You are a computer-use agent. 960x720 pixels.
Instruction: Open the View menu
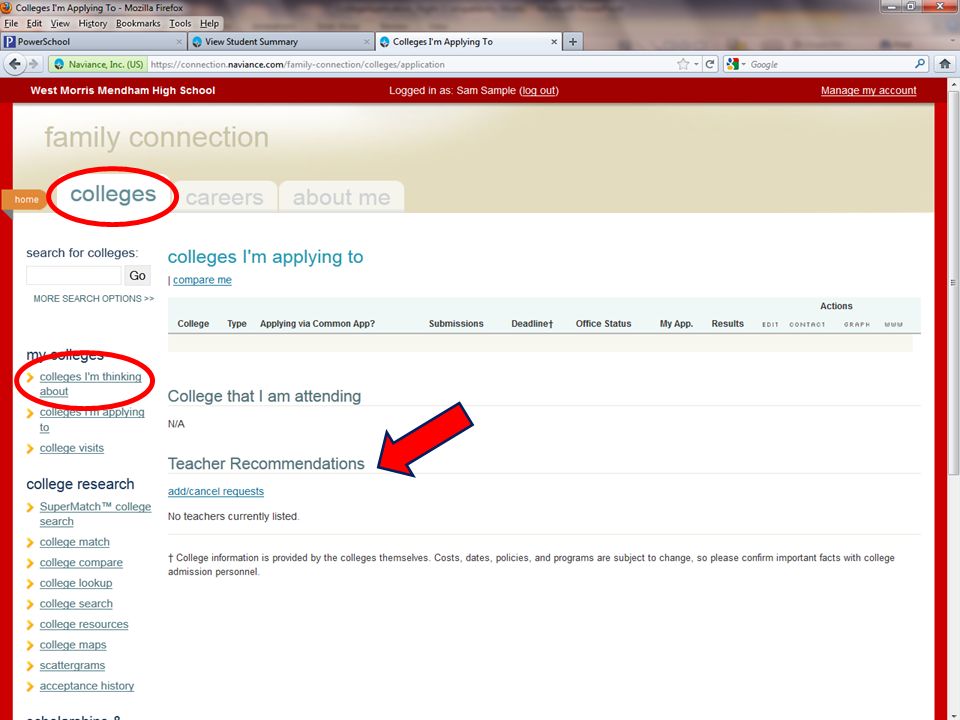pos(60,23)
